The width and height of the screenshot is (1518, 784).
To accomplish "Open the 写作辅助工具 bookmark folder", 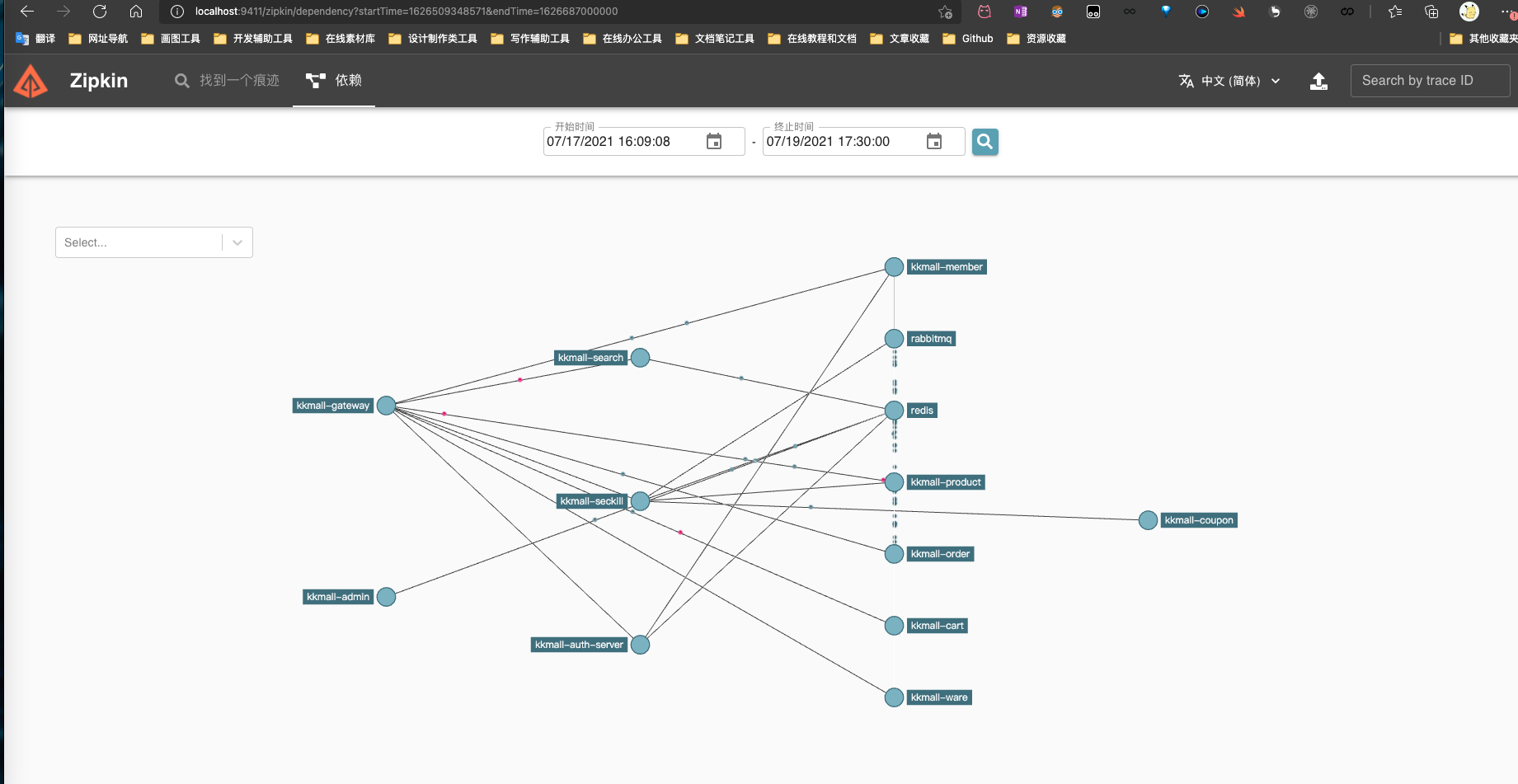I will pyautogui.click(x=530, y=39).
